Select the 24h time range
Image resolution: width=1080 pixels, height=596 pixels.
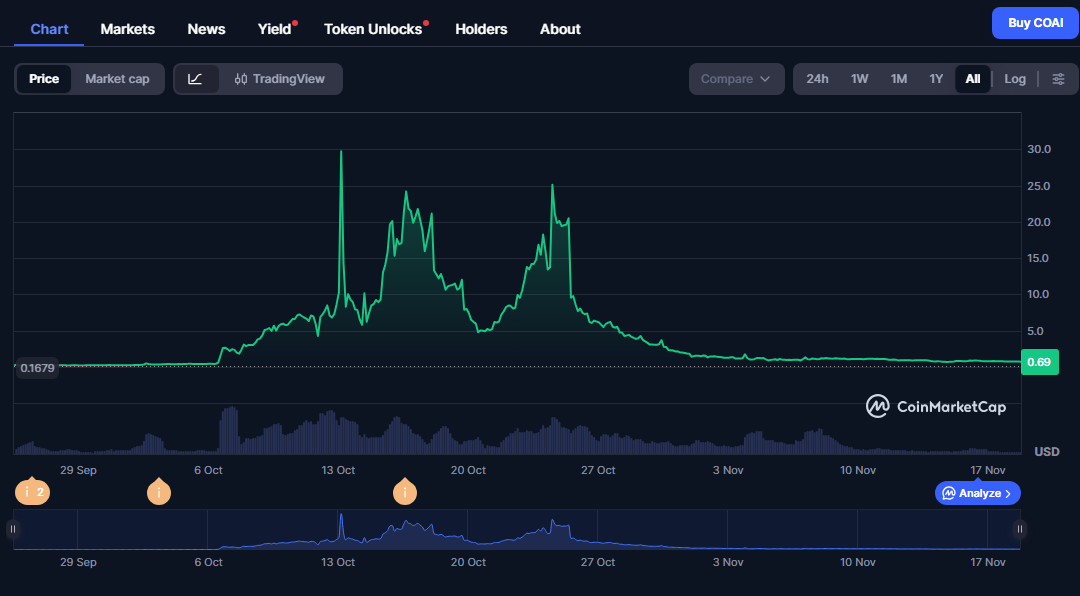817,78
